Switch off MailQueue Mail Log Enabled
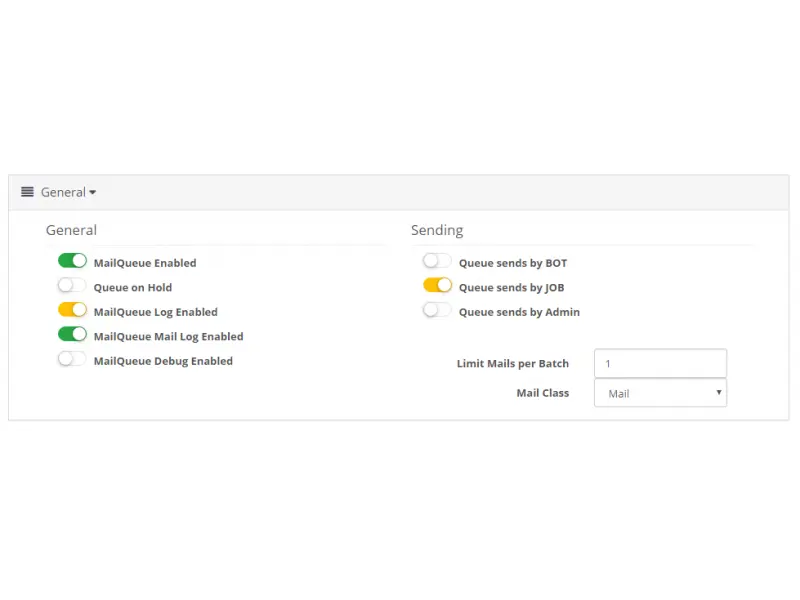 (72, 334)
